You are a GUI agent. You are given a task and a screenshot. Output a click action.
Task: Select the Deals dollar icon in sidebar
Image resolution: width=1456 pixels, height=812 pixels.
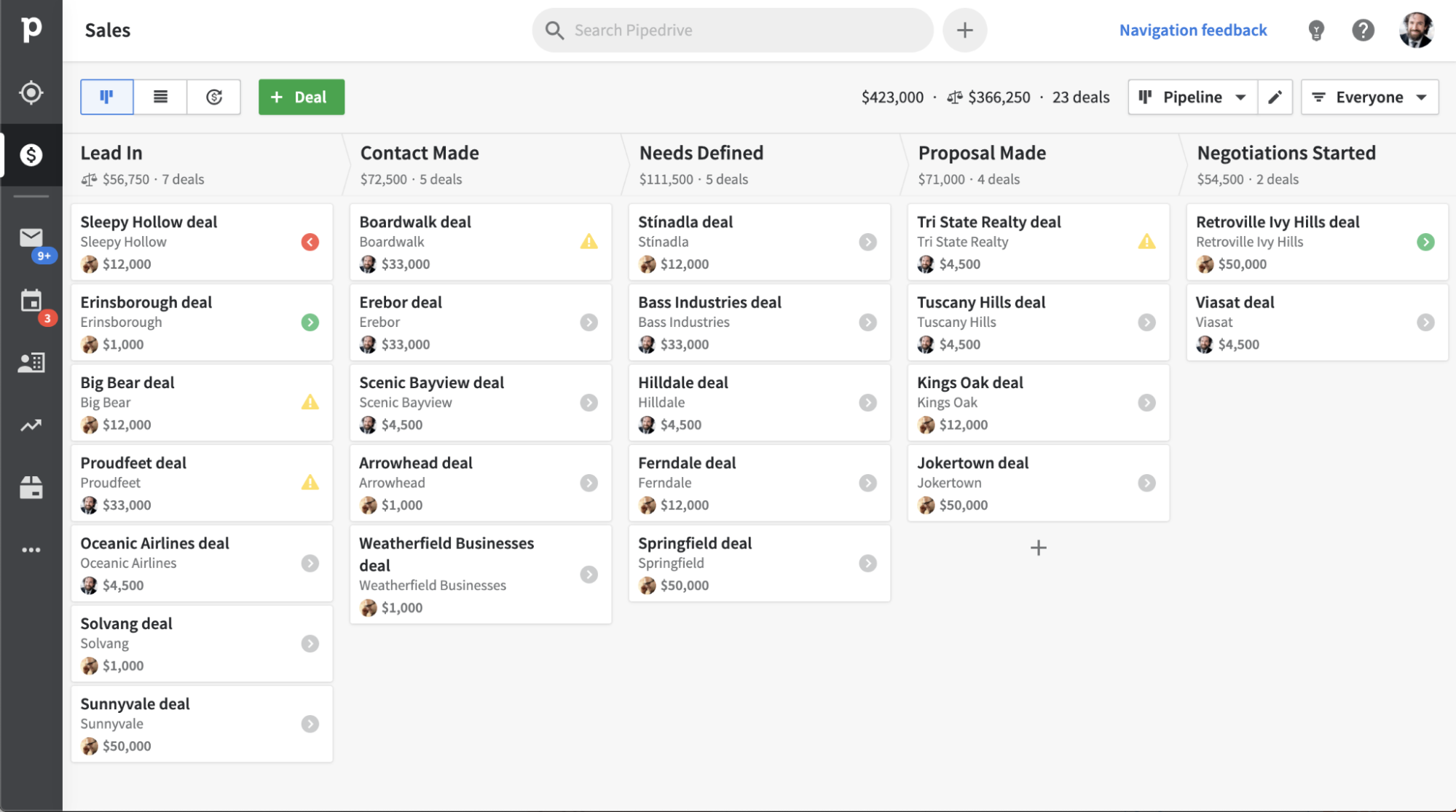31,154
